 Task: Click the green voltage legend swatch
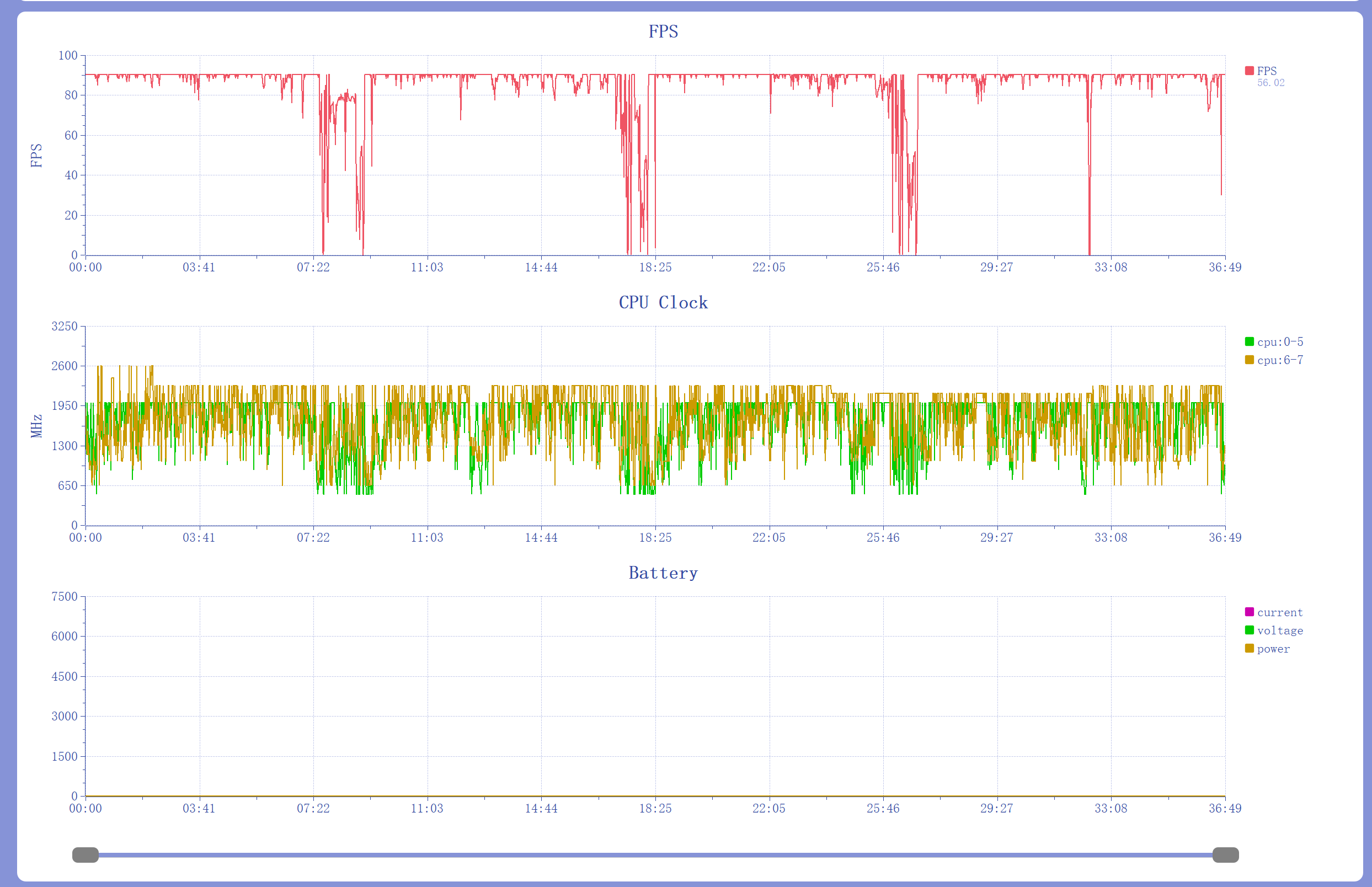pos(1249,630)
